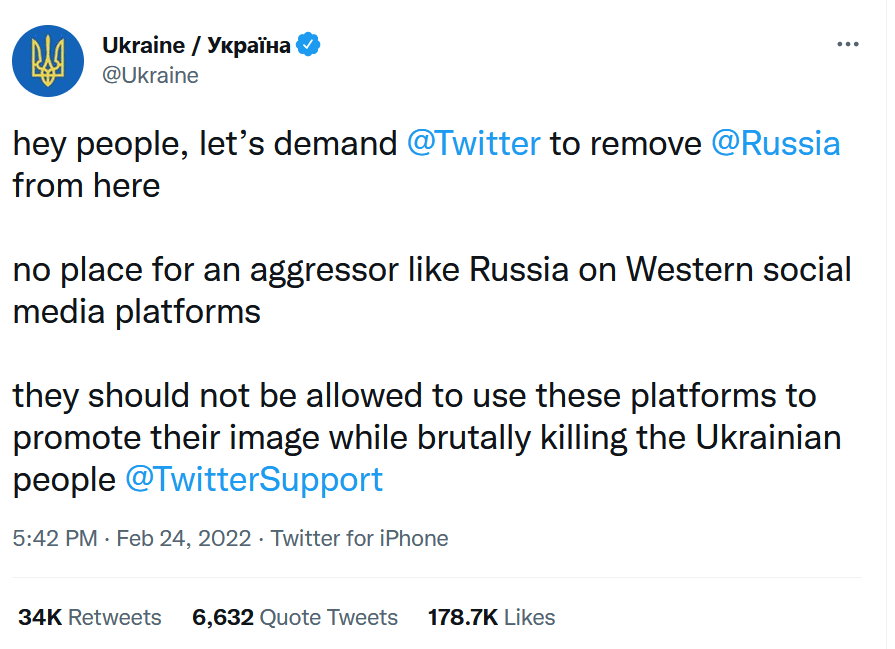Screen dimensions: 895x649
Task: Click the blue verified checkmark badge
Action: click(311, 45)
